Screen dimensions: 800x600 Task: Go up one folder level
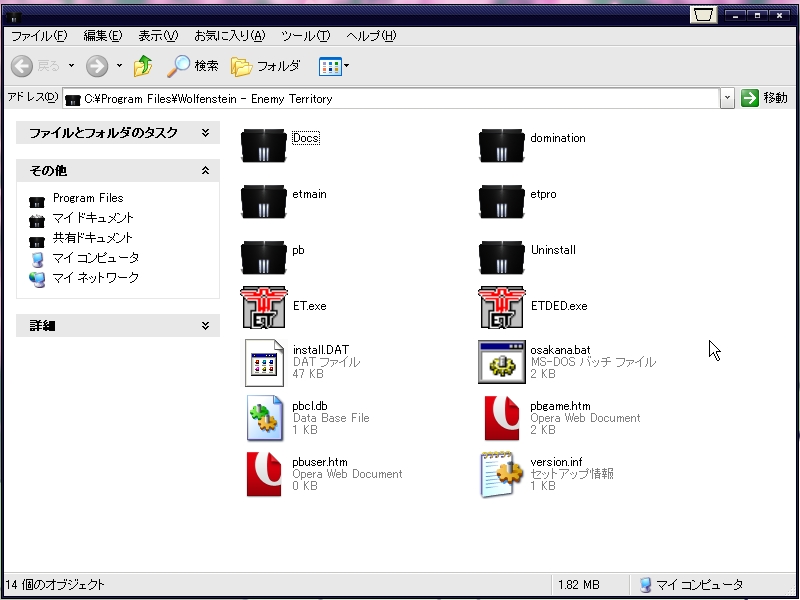[x=143, y=66]
